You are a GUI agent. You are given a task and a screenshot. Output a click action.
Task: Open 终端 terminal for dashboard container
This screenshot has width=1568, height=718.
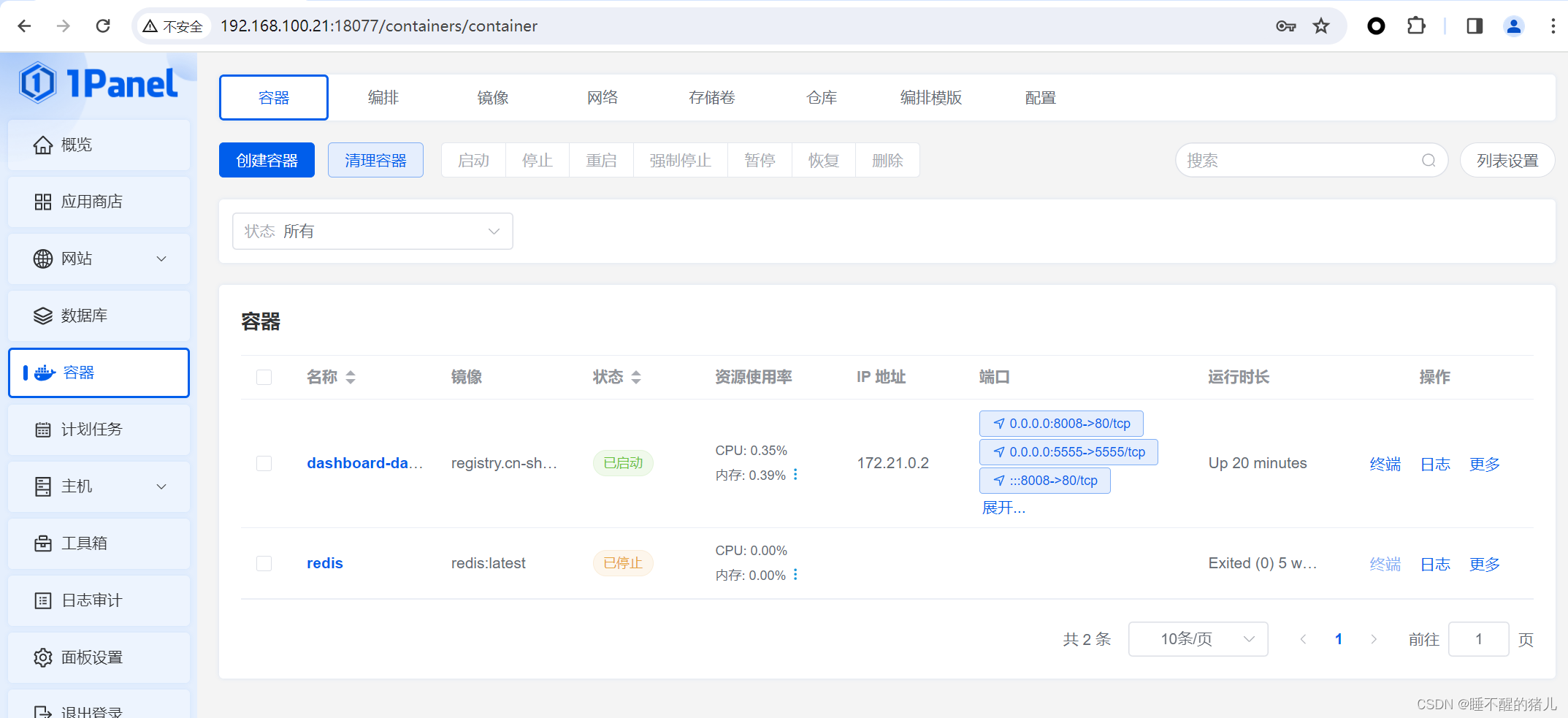point(1385,464)
